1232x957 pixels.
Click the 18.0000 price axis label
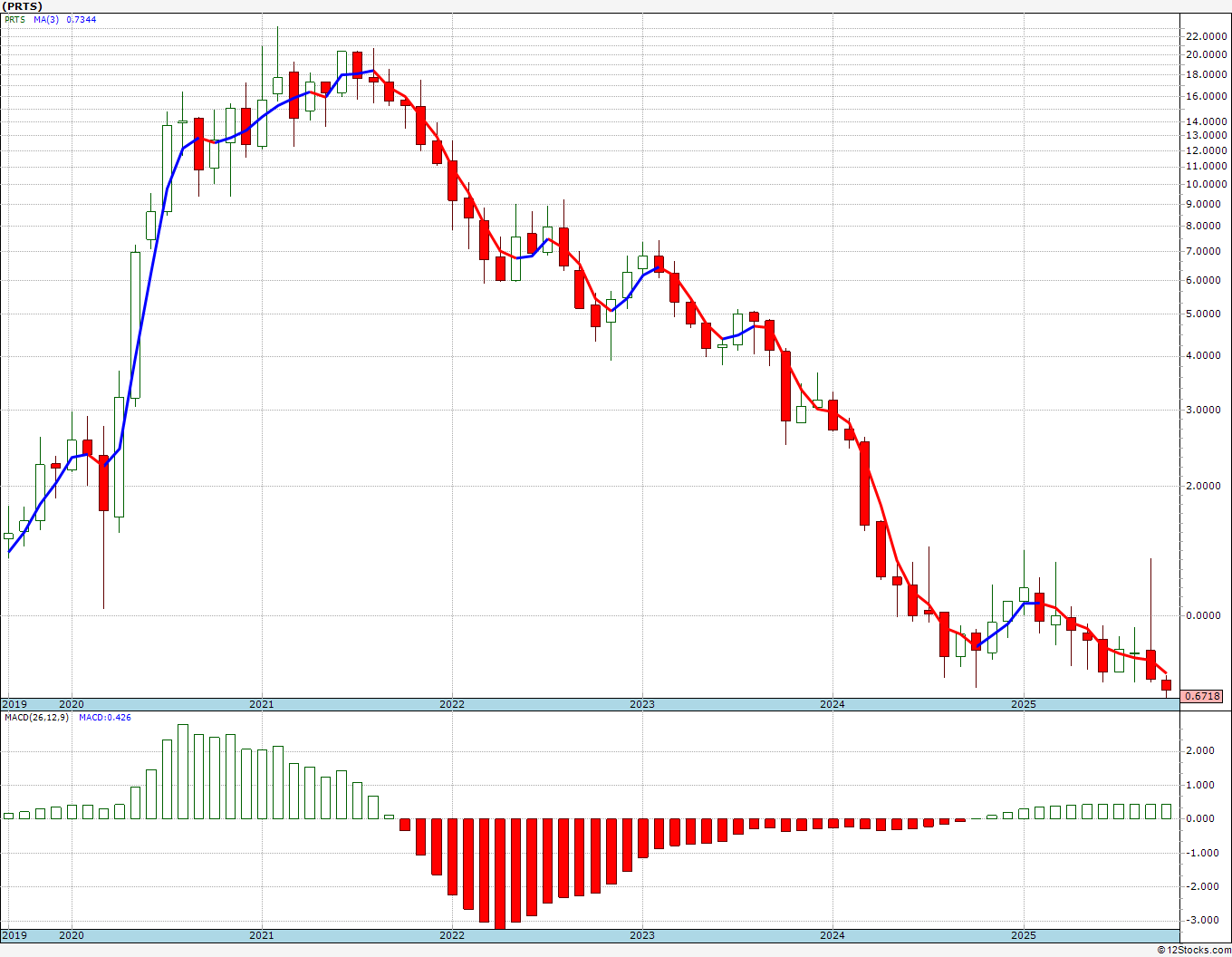point(1205,74)
